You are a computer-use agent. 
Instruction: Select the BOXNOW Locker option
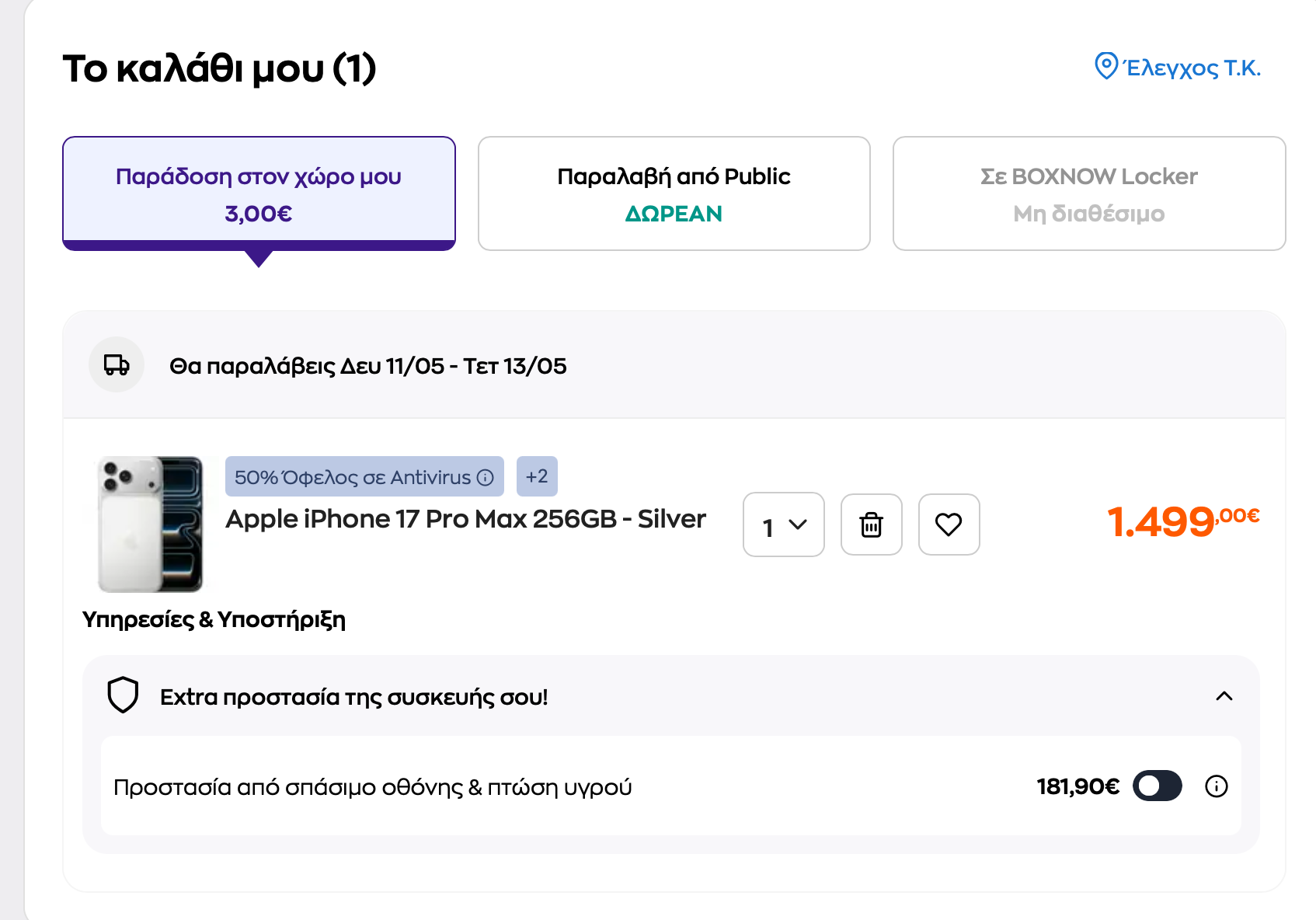(1089, 193)
